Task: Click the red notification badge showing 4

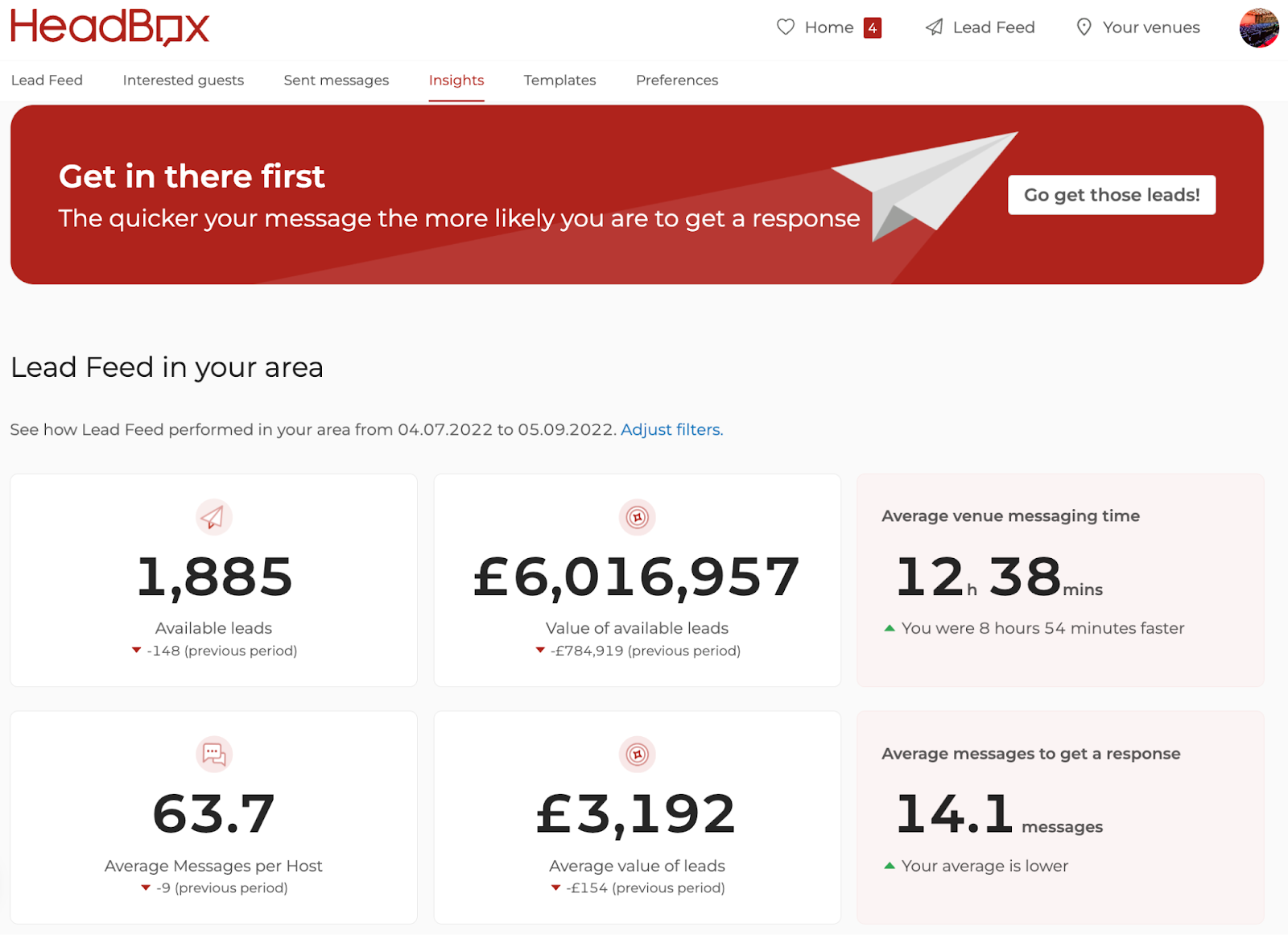Action: 873,28
